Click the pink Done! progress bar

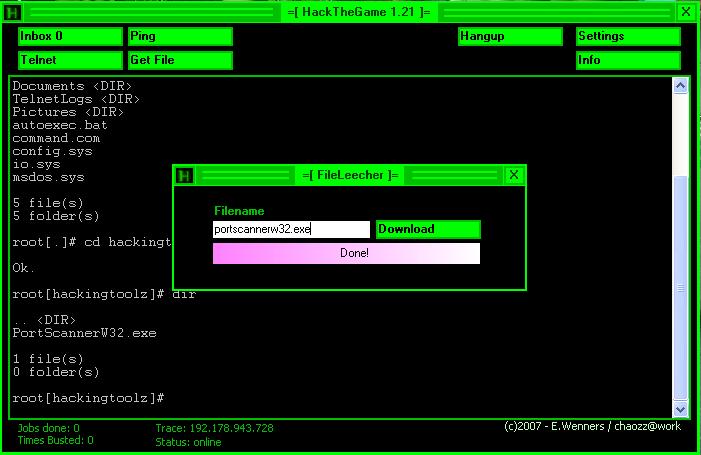pyautogui.click(x=346, y=253)
